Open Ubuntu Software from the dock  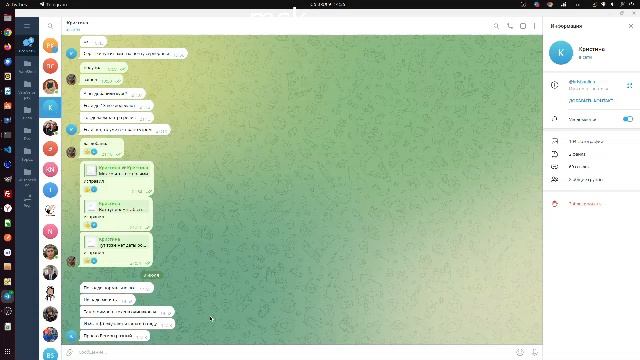pos(7,106)
